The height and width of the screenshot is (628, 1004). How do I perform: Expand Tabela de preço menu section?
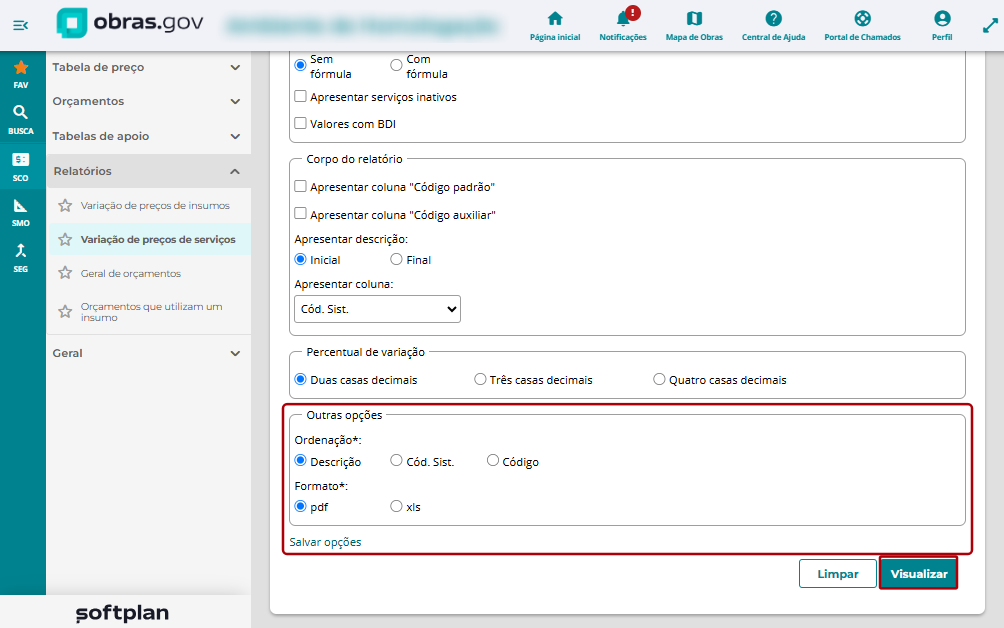pos(147,67)
